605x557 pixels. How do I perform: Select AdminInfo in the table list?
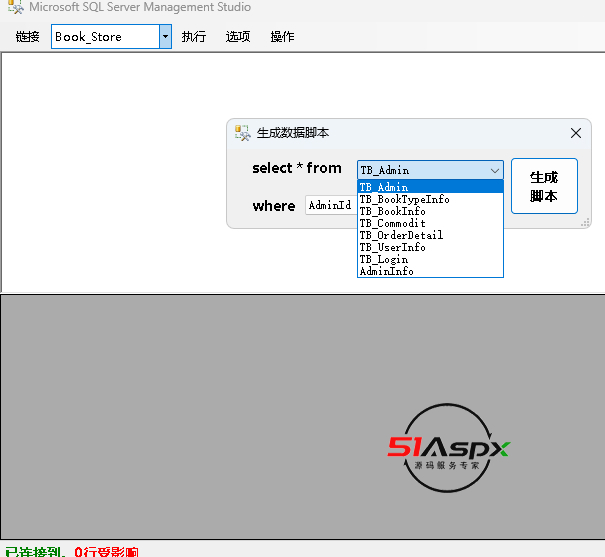[430, 271]
